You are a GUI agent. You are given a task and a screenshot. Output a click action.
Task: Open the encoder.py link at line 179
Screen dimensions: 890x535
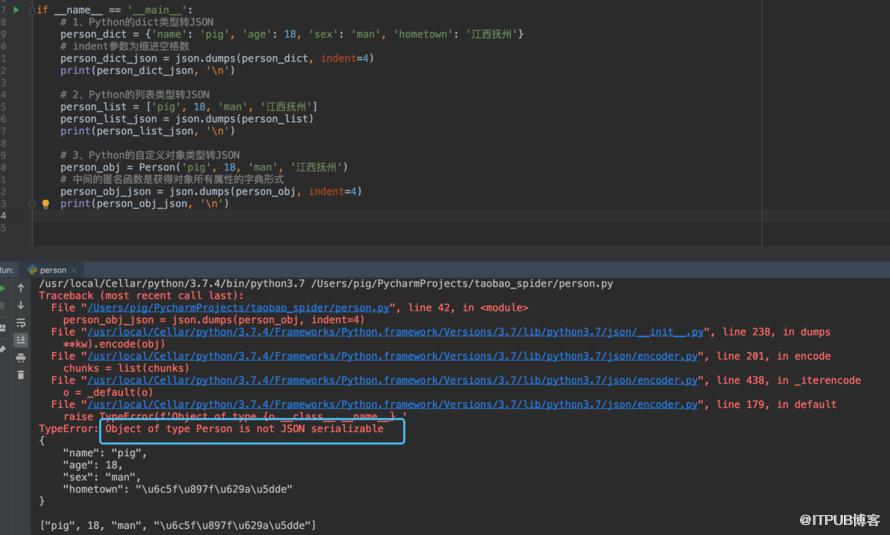tap(393, 405)
